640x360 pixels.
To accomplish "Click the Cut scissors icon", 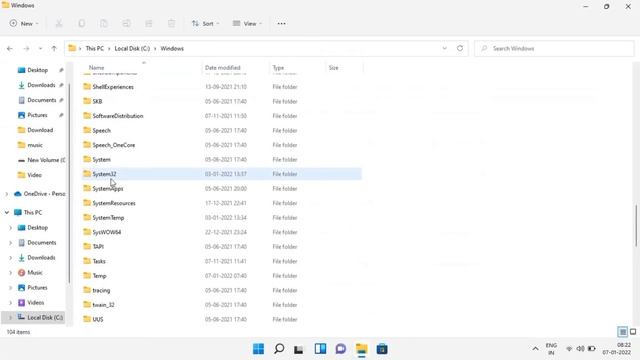I will coord(59,24).
